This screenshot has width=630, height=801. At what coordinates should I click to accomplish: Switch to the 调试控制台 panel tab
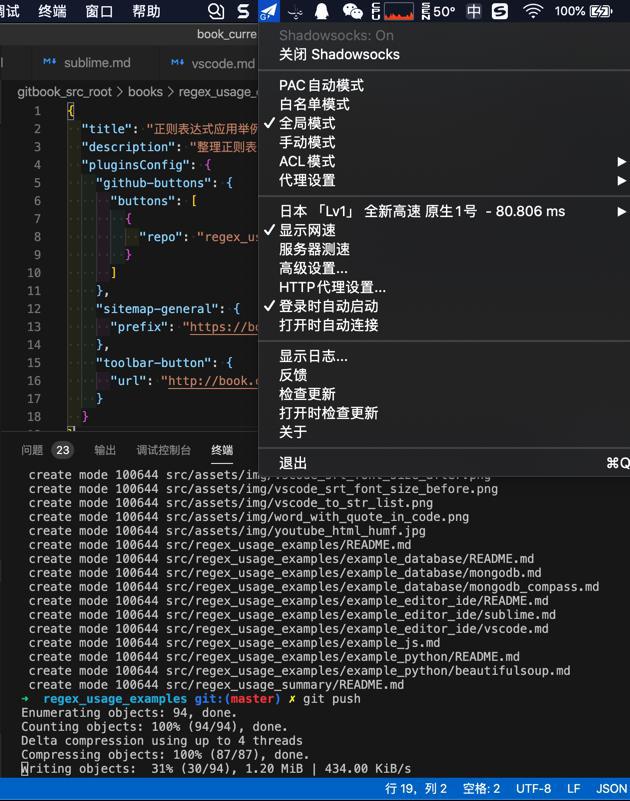tap(164, 450)
